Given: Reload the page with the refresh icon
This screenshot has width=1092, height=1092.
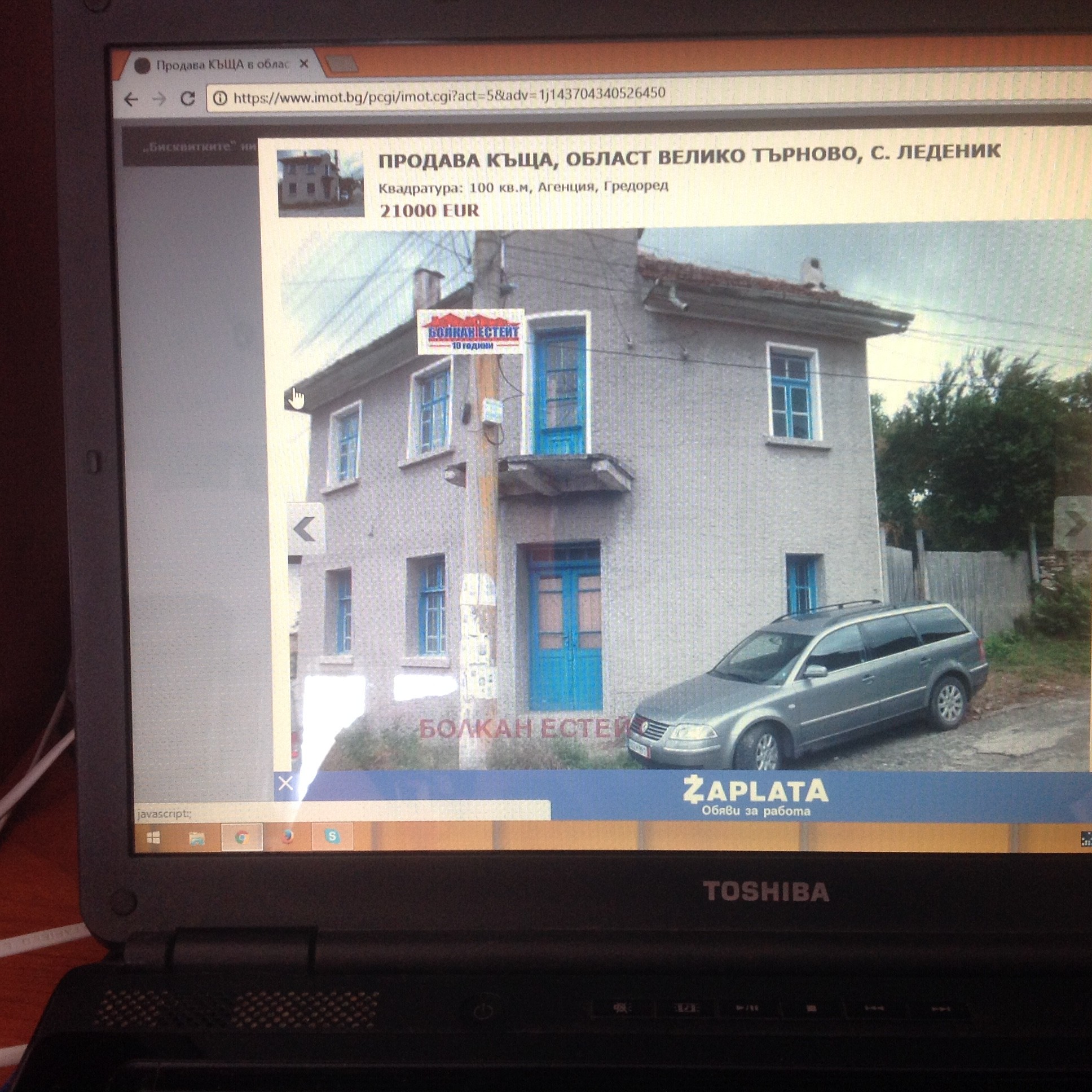Looking at the screenshot, I should point(187,99).
